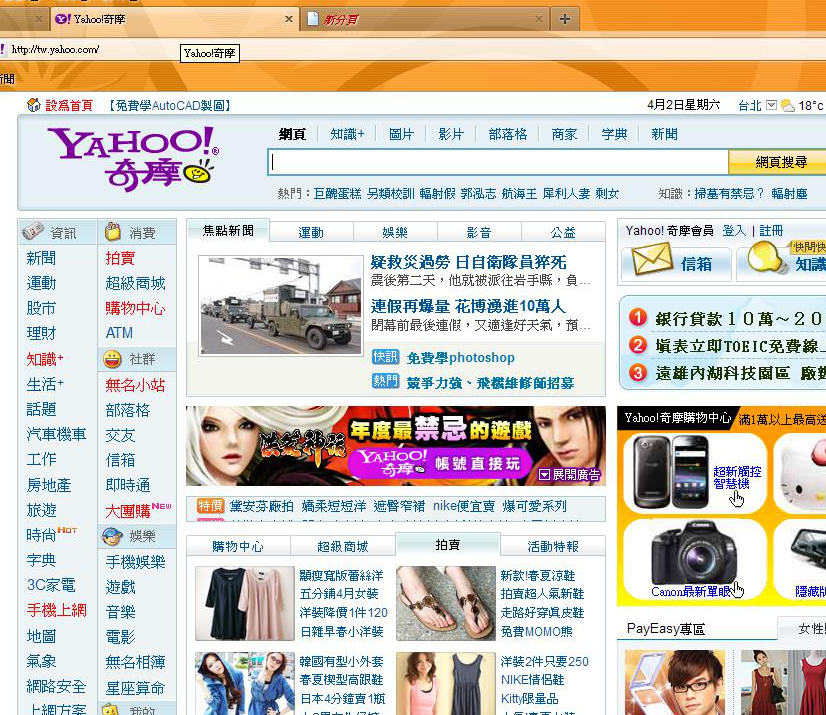Click the PayEasy專區 tab
The width and height of the screenshot is (826, 715).
coord(666,629)
